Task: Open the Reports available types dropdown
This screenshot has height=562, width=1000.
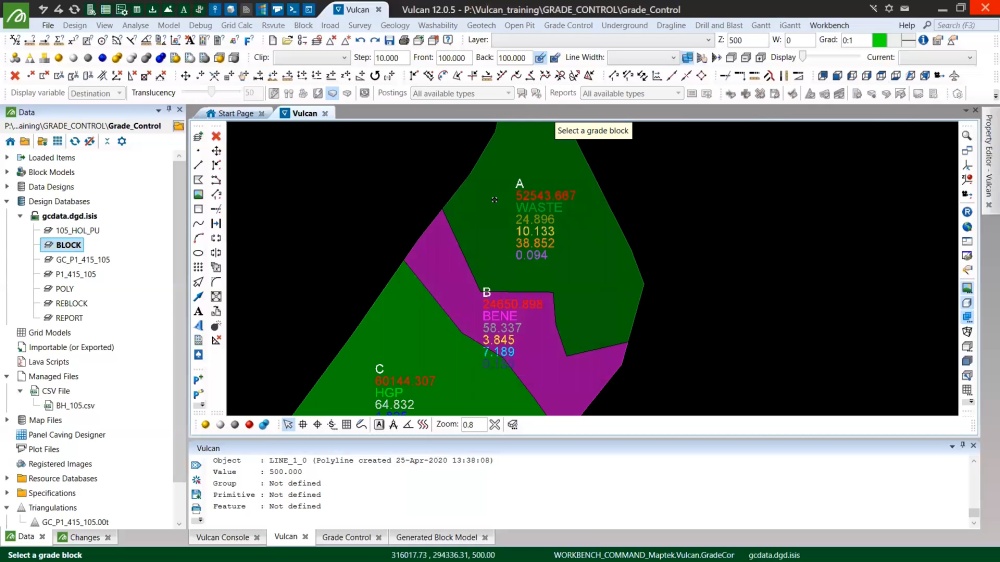Action: click(631, 93)
